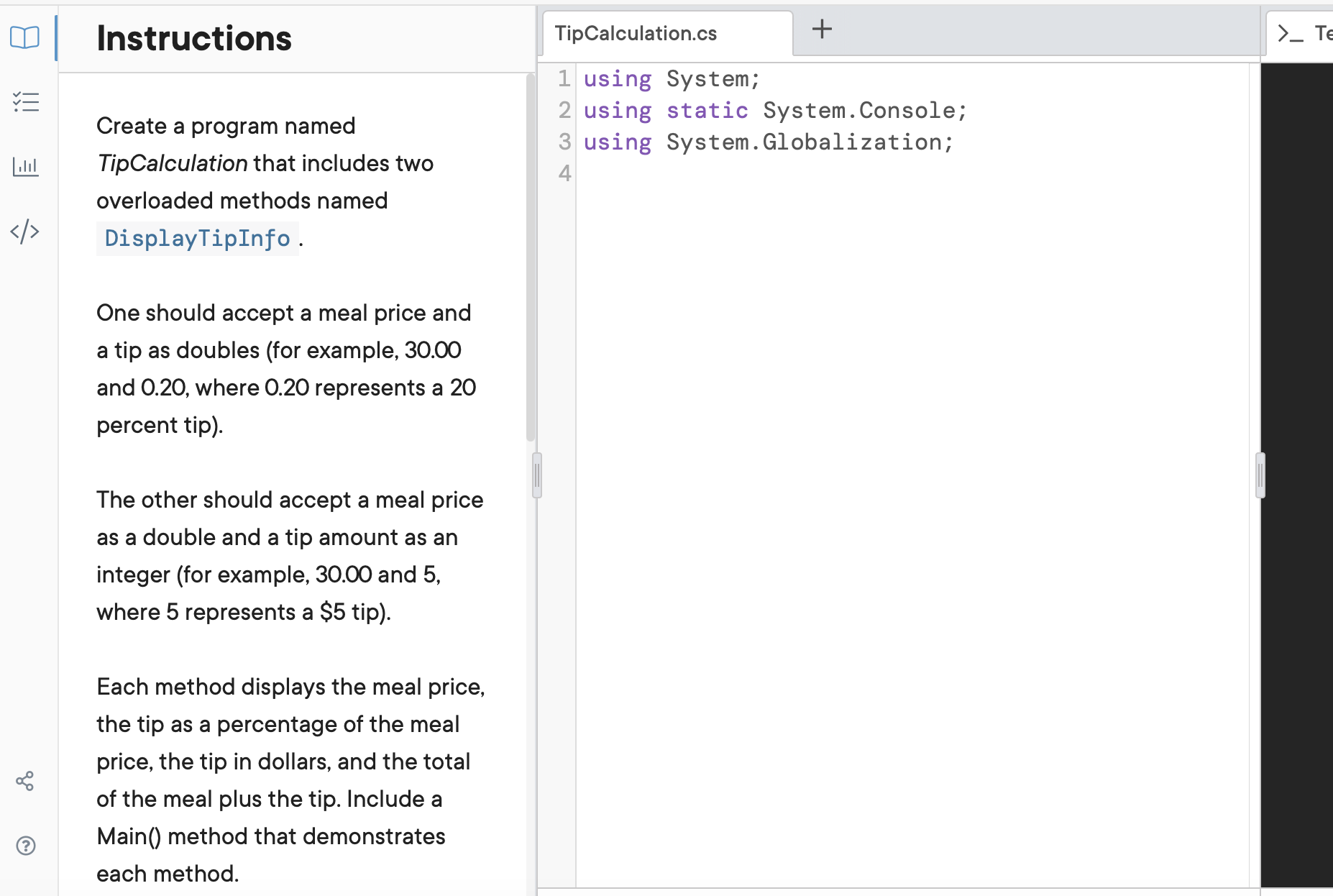Image resolution: width=1333 pixels, height=896 pixels.
Task: Click the DisplayTipInfo code reference in instructions
Action: [196, 238]
